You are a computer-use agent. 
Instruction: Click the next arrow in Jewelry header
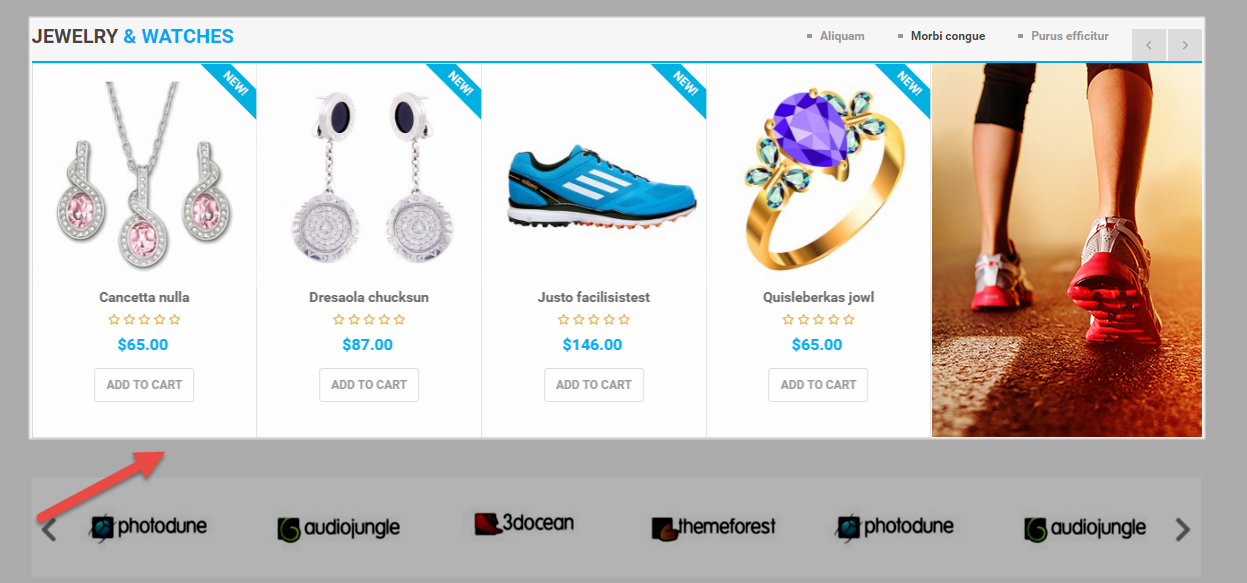(1185, 45)
